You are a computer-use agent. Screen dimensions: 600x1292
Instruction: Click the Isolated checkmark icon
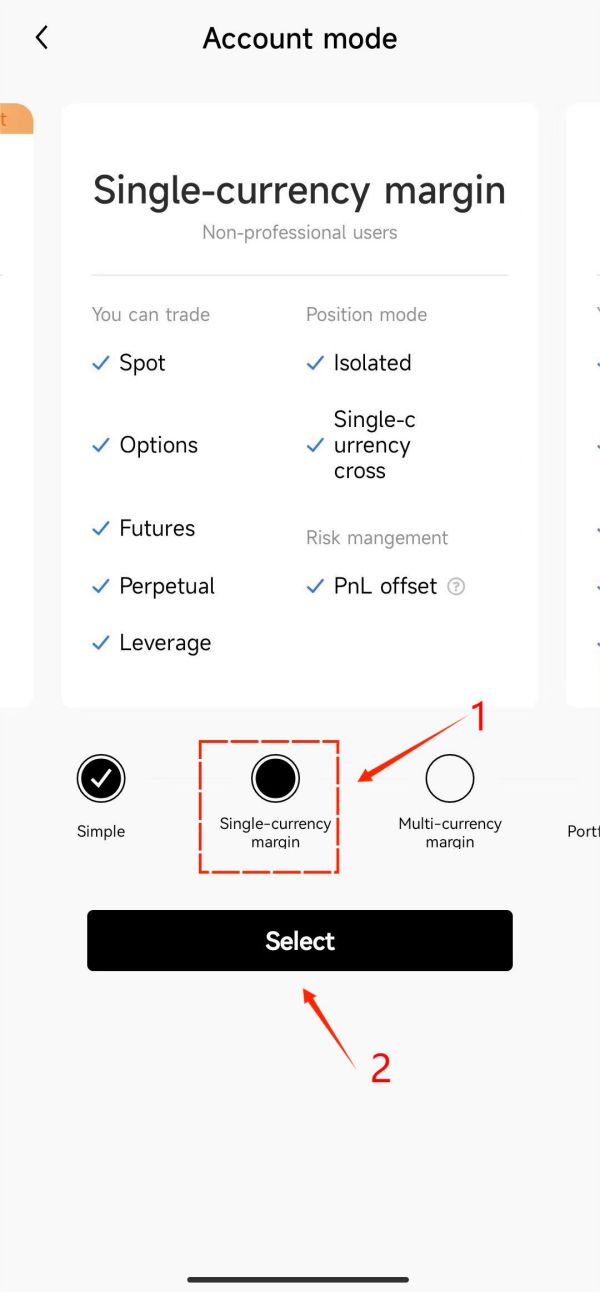pos(315,364)
